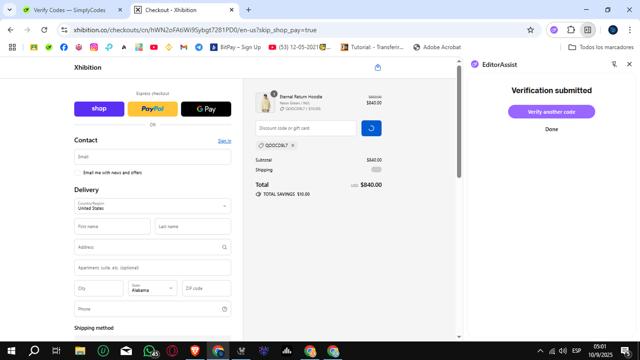Go back using the browser back arrow
Viewport: 640px width, 360px height.
tap(11, 30)
